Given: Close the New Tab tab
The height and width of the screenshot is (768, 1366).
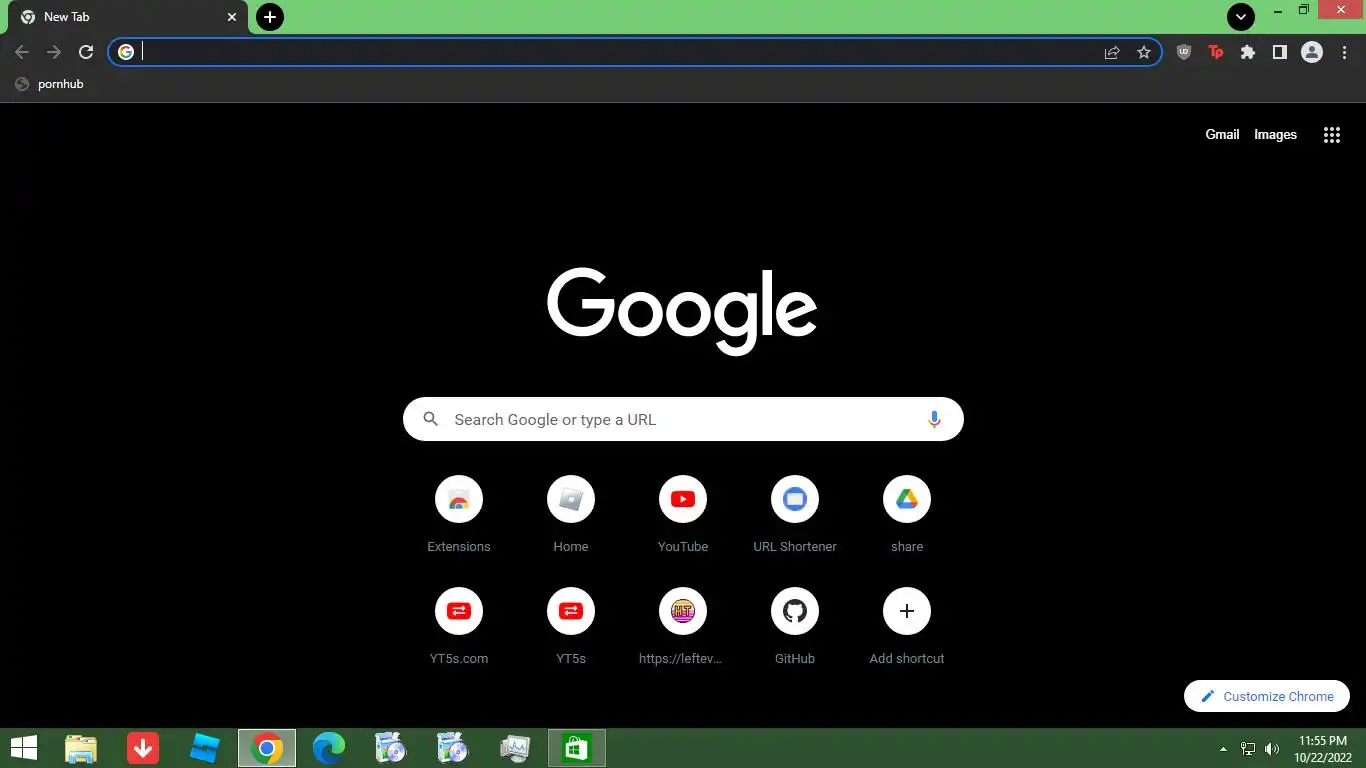Looking at the screenshot, I should [232, 17].
